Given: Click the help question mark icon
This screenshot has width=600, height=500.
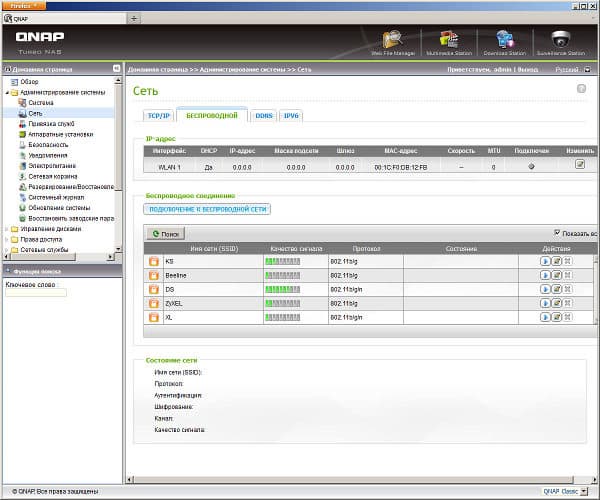Looking at the screenshot, I should [x=581, y=89].
